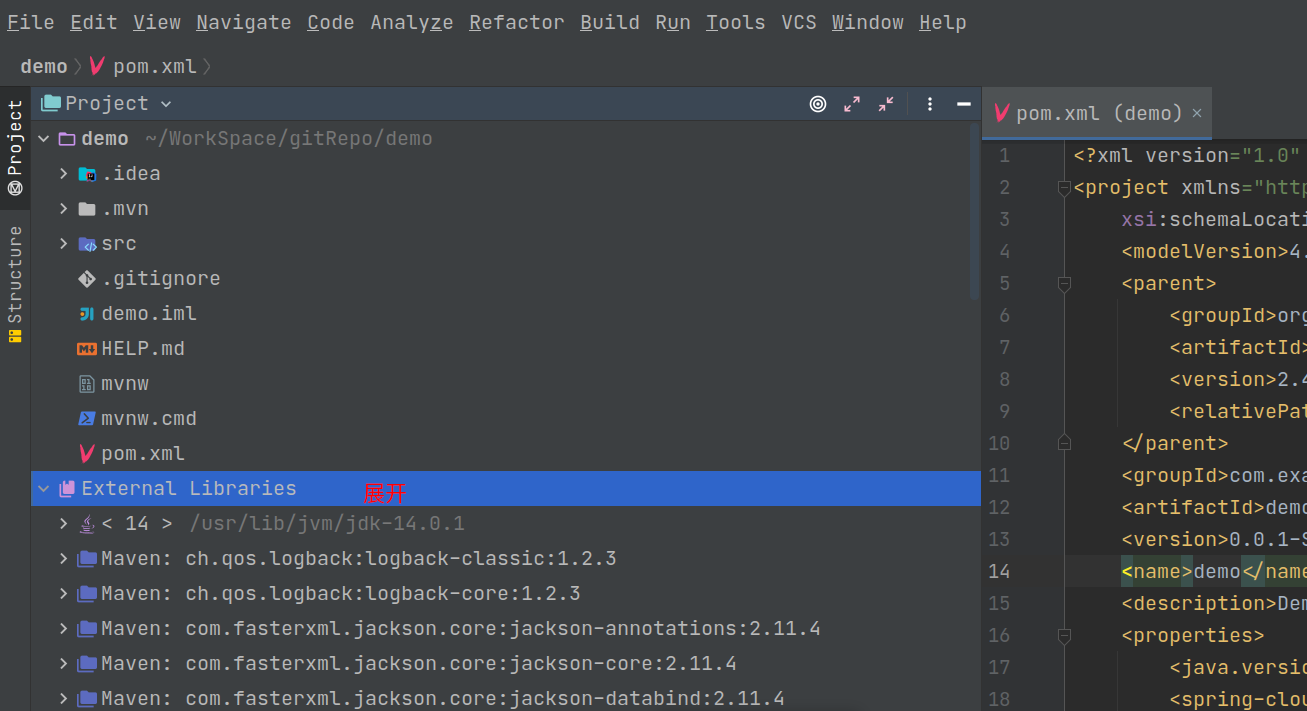
Task: Click the Collapse All arrows icon
Action: point(886,104)
